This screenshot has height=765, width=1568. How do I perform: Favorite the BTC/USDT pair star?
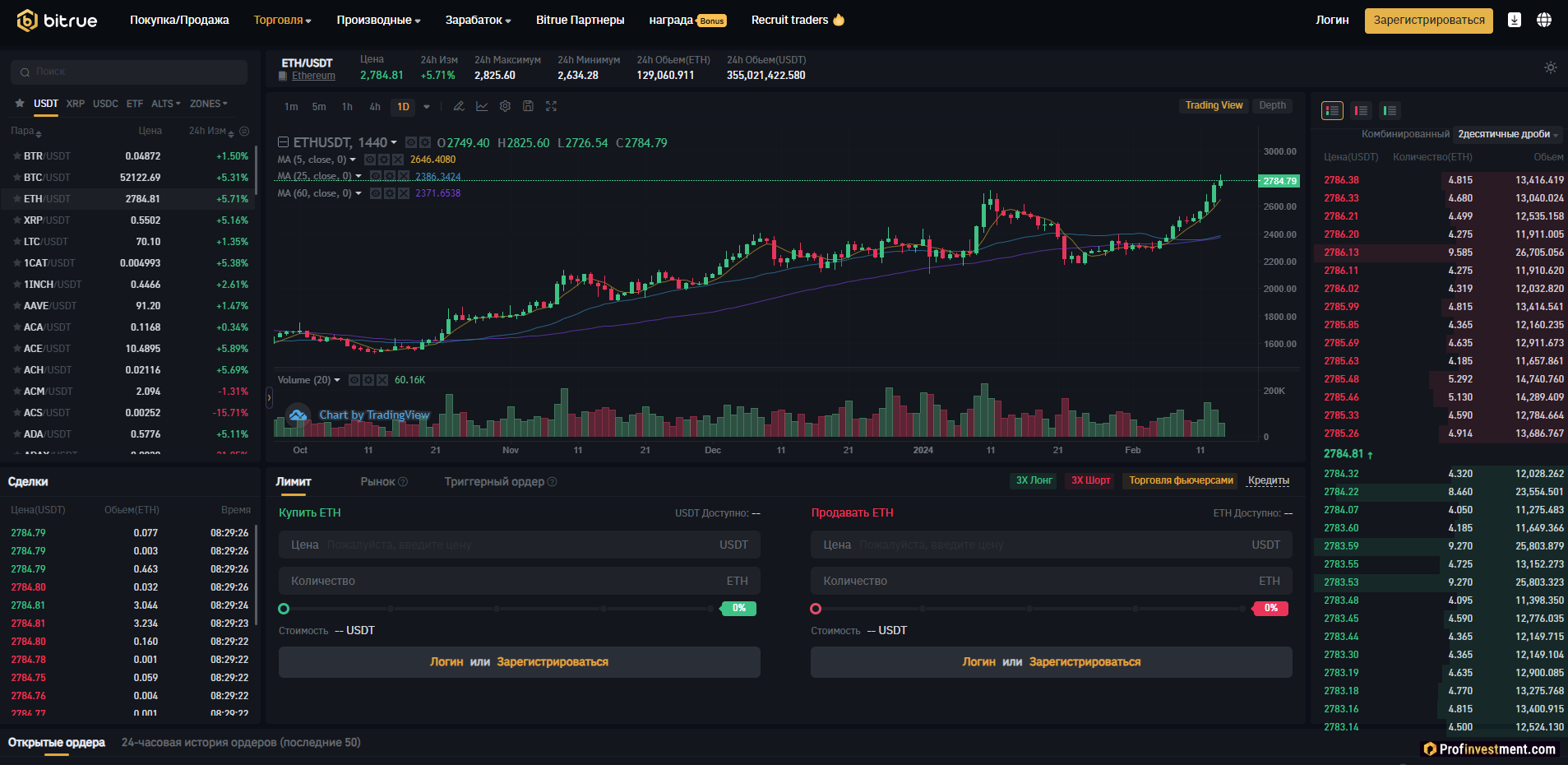[16, 178]
